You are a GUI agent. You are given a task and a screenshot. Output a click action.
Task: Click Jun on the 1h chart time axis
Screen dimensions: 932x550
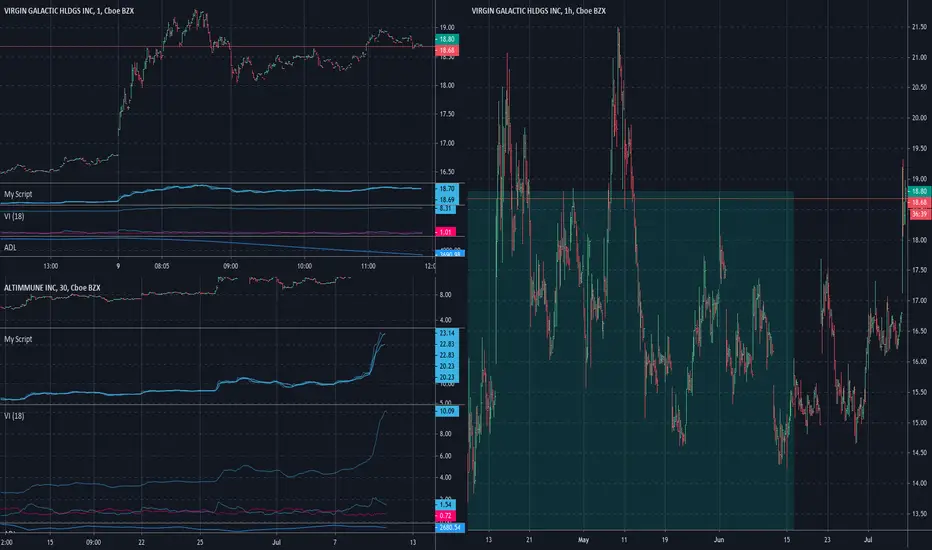[x=719, y=540]
